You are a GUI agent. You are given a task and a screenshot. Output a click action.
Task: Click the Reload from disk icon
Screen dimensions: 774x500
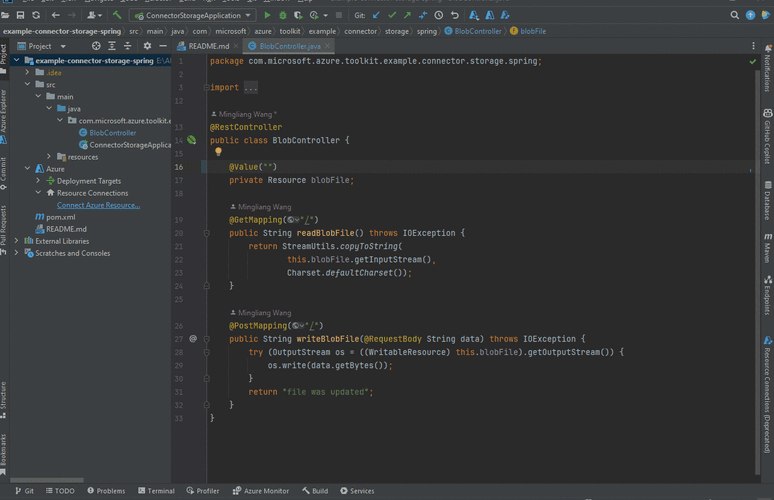tap(36, 15)
